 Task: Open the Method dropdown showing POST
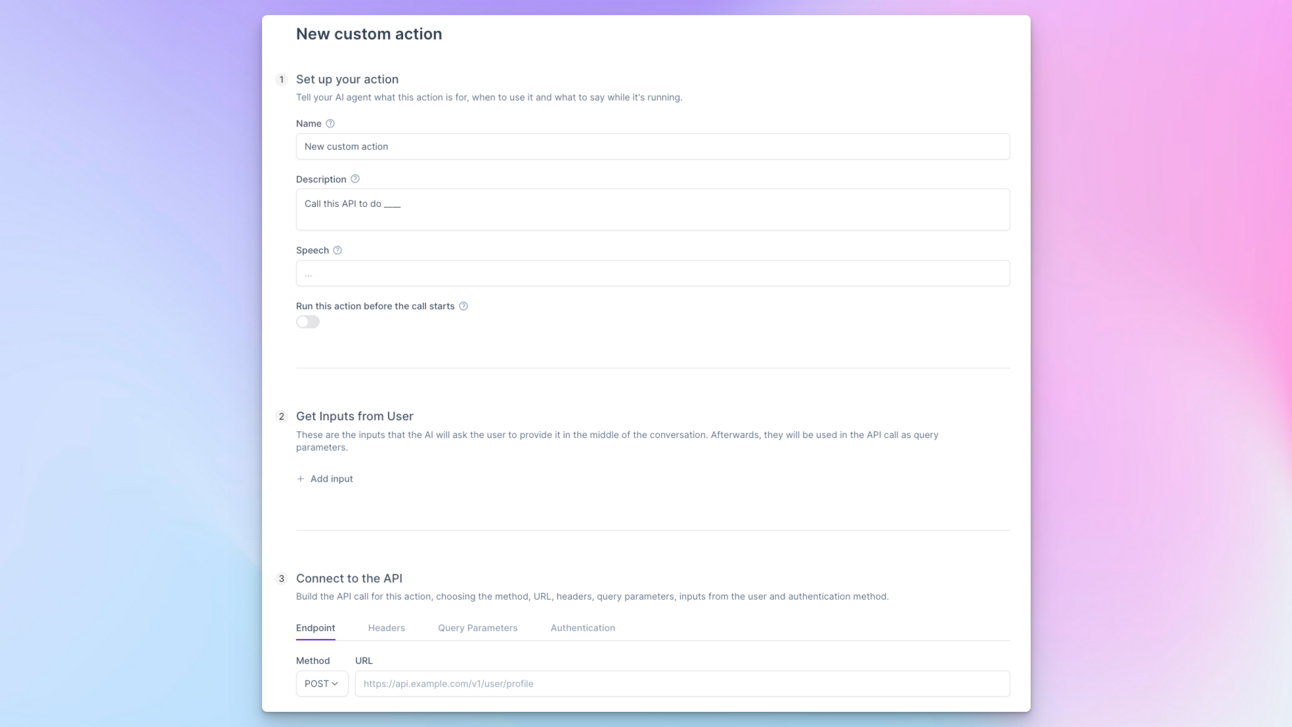[322, 683]
